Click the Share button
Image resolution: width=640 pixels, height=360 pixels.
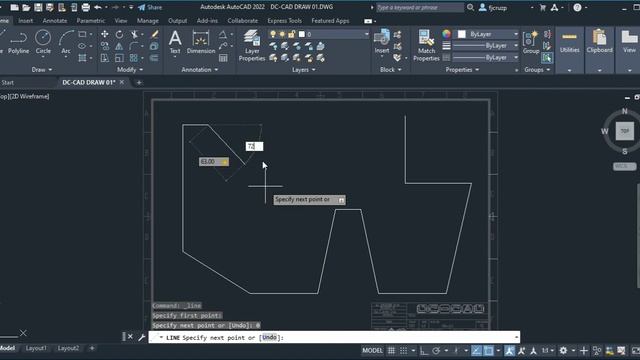[x=150, y=7]
